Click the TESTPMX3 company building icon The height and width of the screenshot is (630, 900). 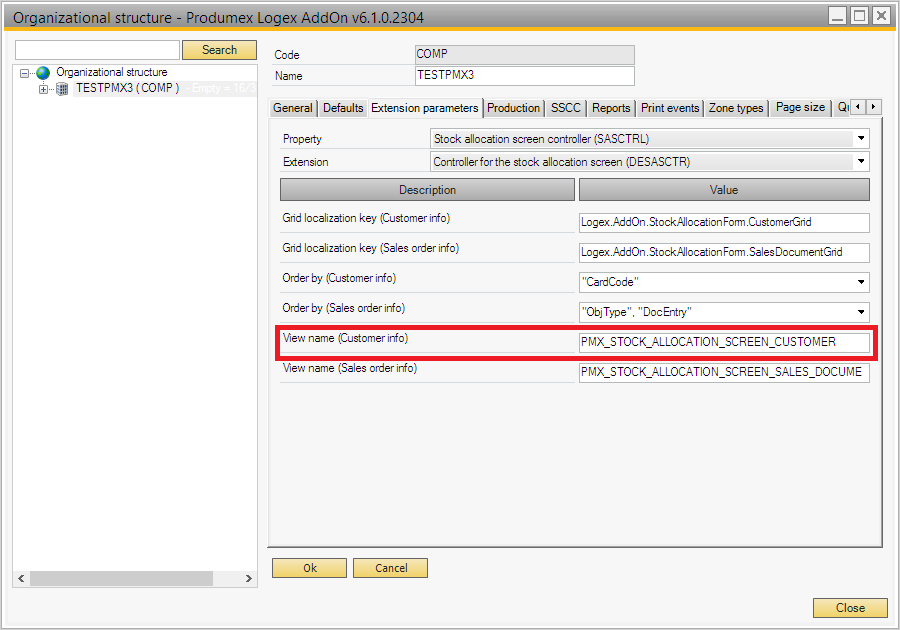(62, 89)
